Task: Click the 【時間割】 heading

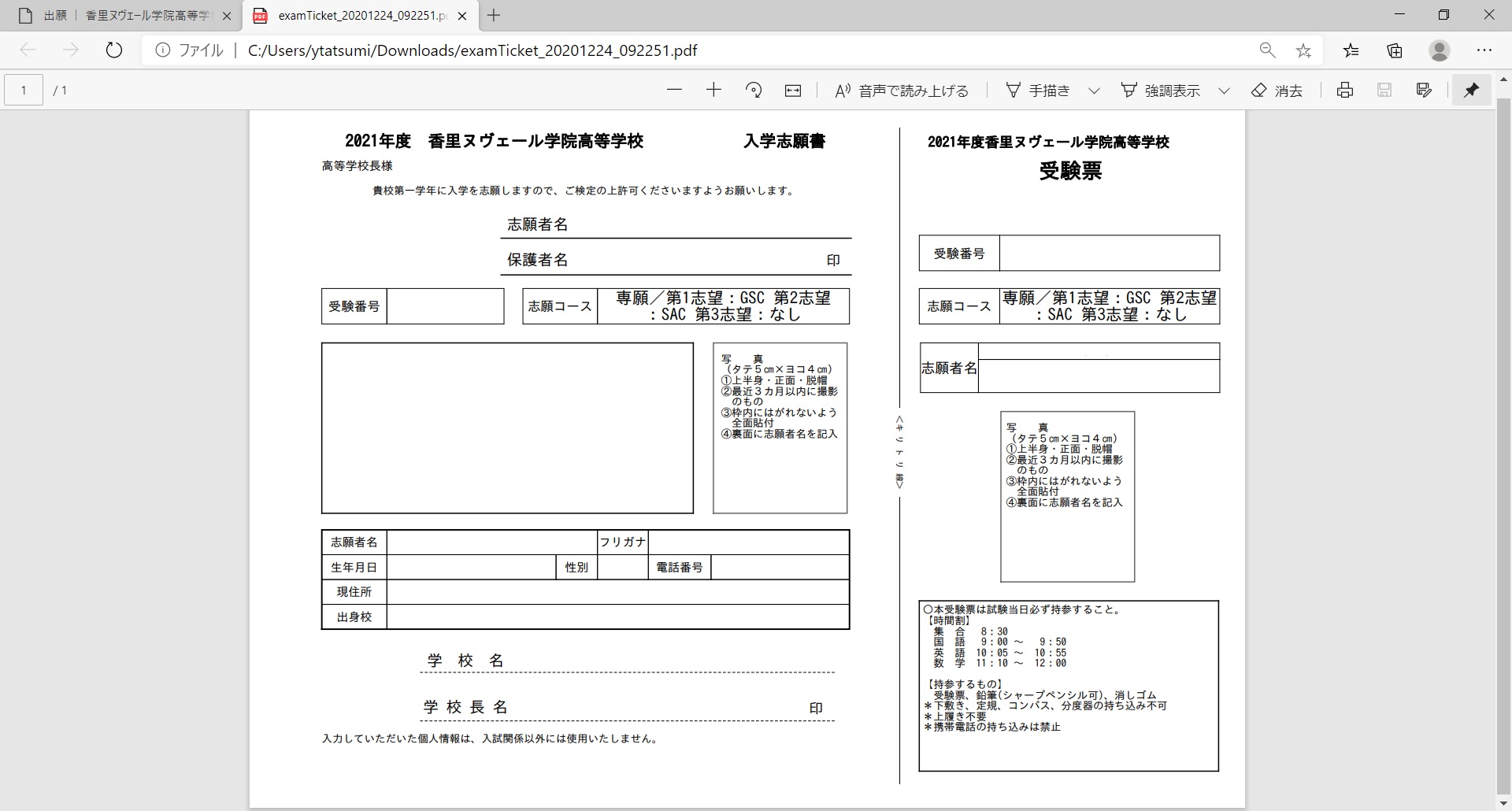Action: 950,620
